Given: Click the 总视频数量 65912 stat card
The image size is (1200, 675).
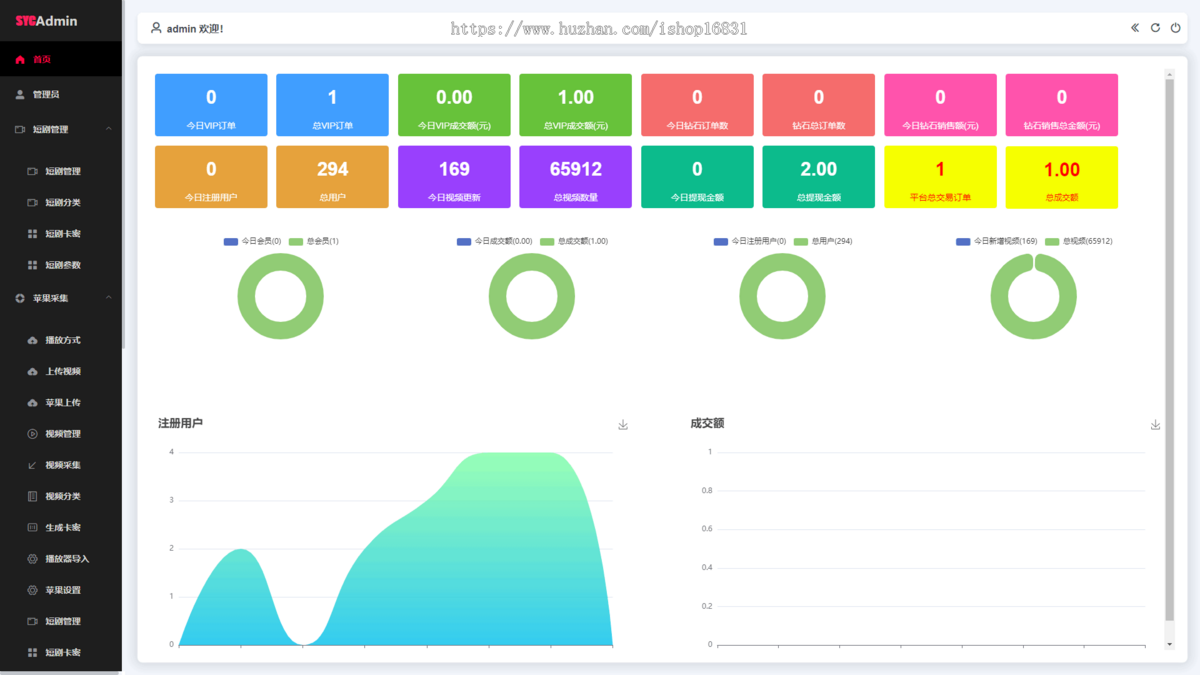Looking at the screenshot, I should (575, 177).
